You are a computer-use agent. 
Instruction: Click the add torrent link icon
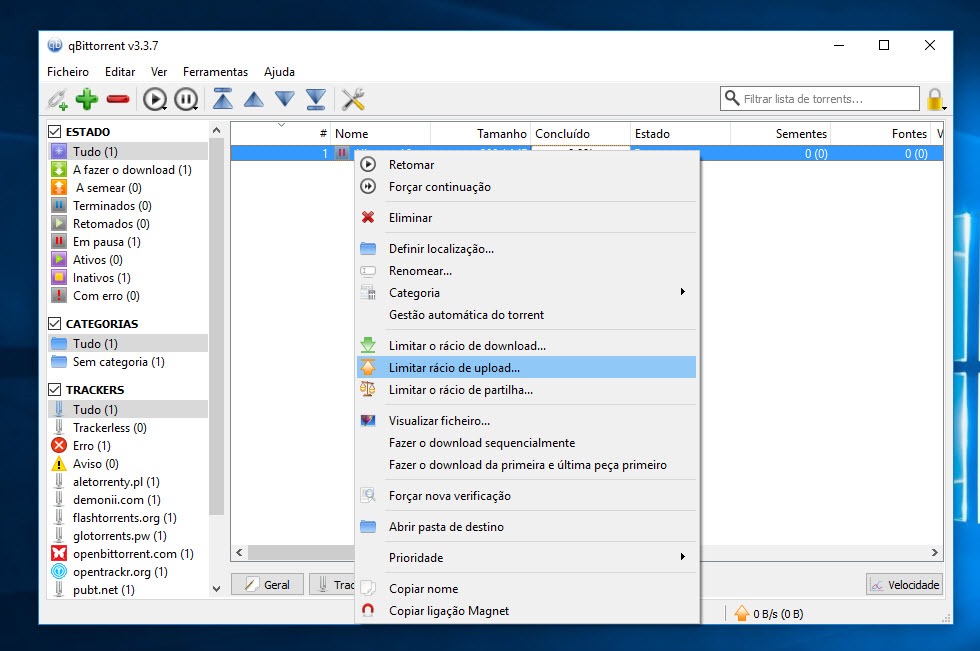pos(57,99)
